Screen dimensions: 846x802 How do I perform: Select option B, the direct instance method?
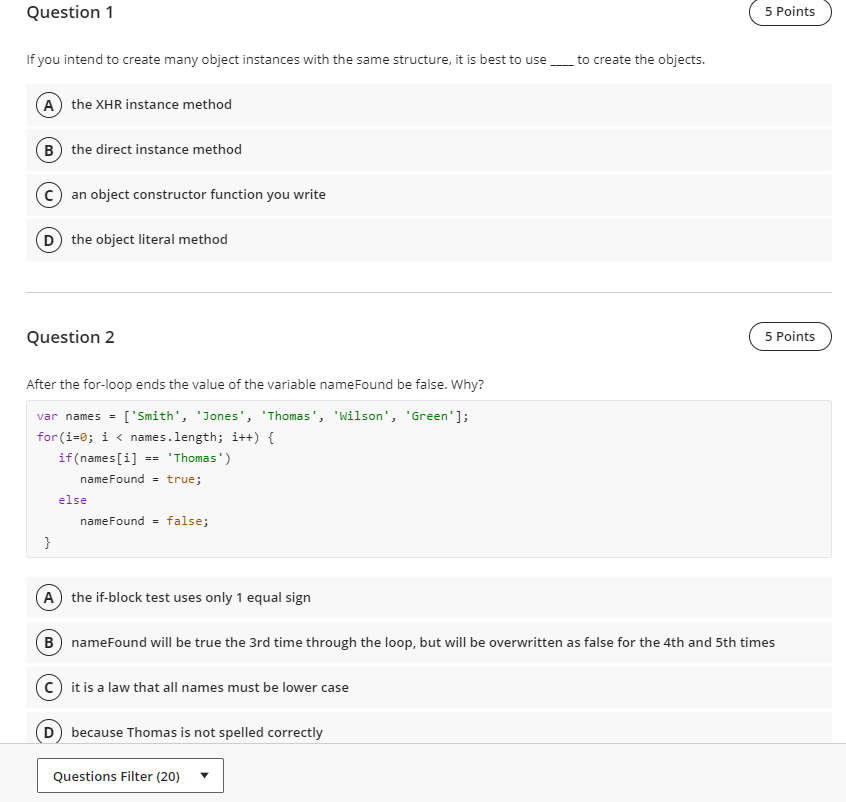coord(156,149)
